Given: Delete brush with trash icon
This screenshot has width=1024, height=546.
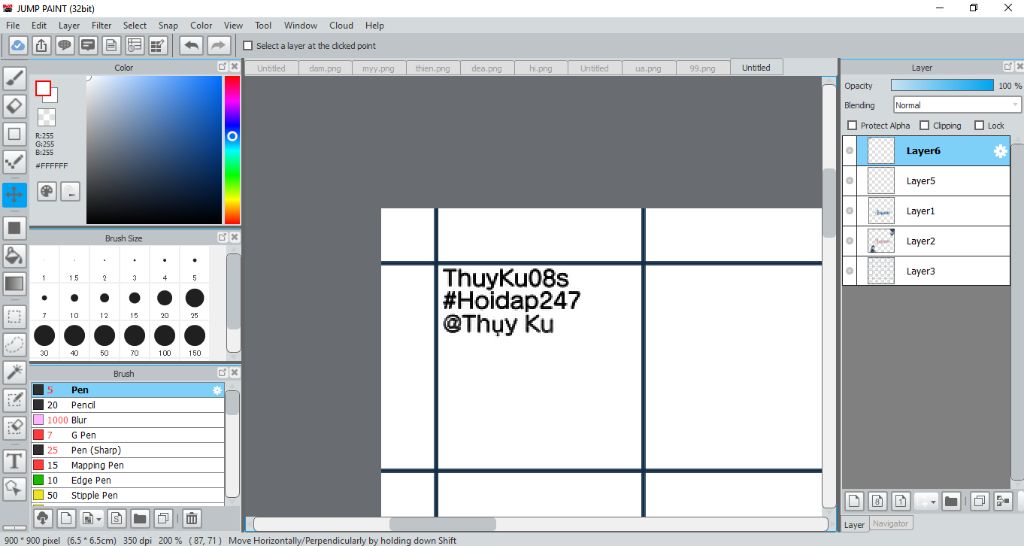Looking at the screenshot, I should (191, 519).
